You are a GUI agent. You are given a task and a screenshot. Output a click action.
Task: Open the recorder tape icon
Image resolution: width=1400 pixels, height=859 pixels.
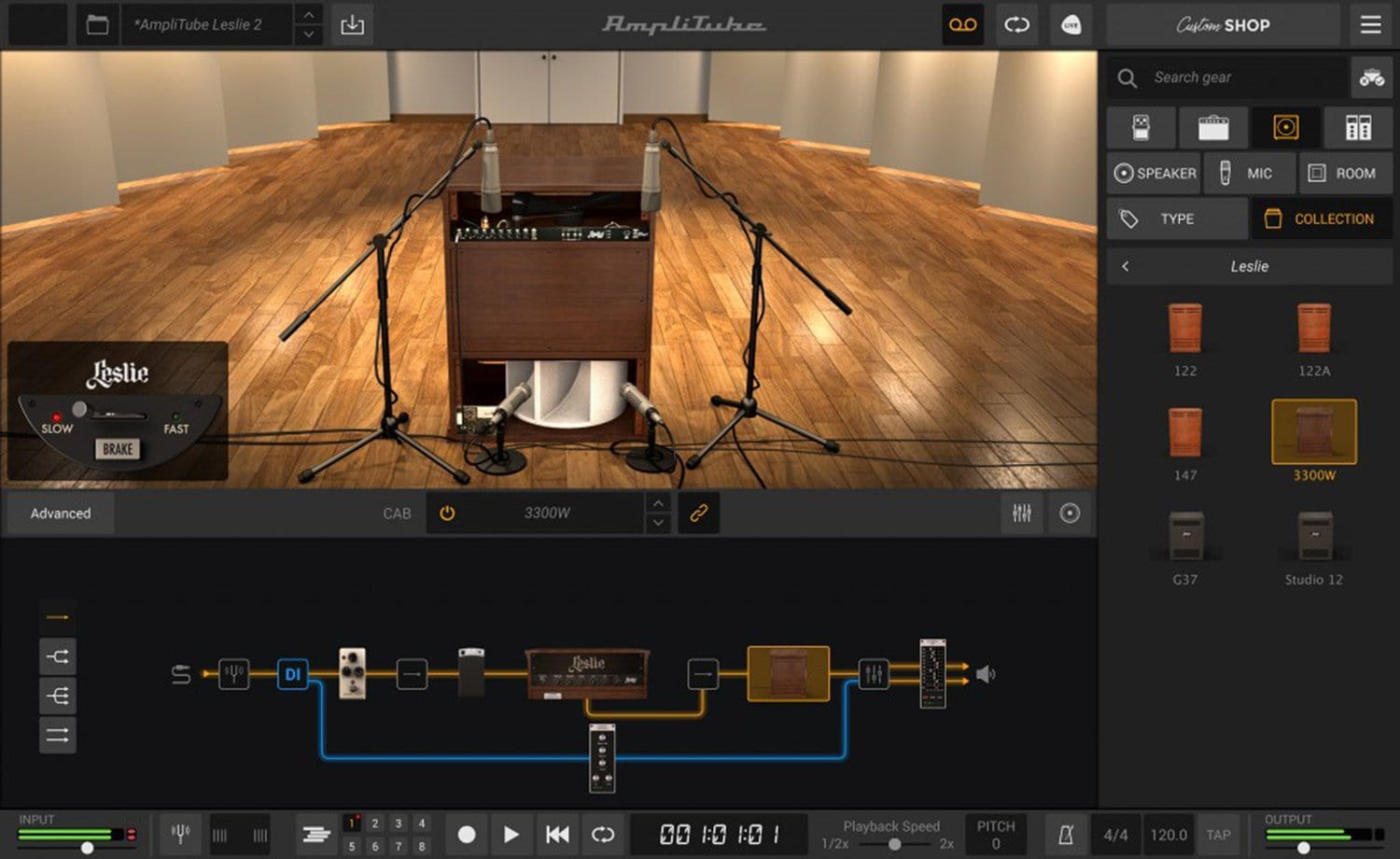click(x=962, y=25)
